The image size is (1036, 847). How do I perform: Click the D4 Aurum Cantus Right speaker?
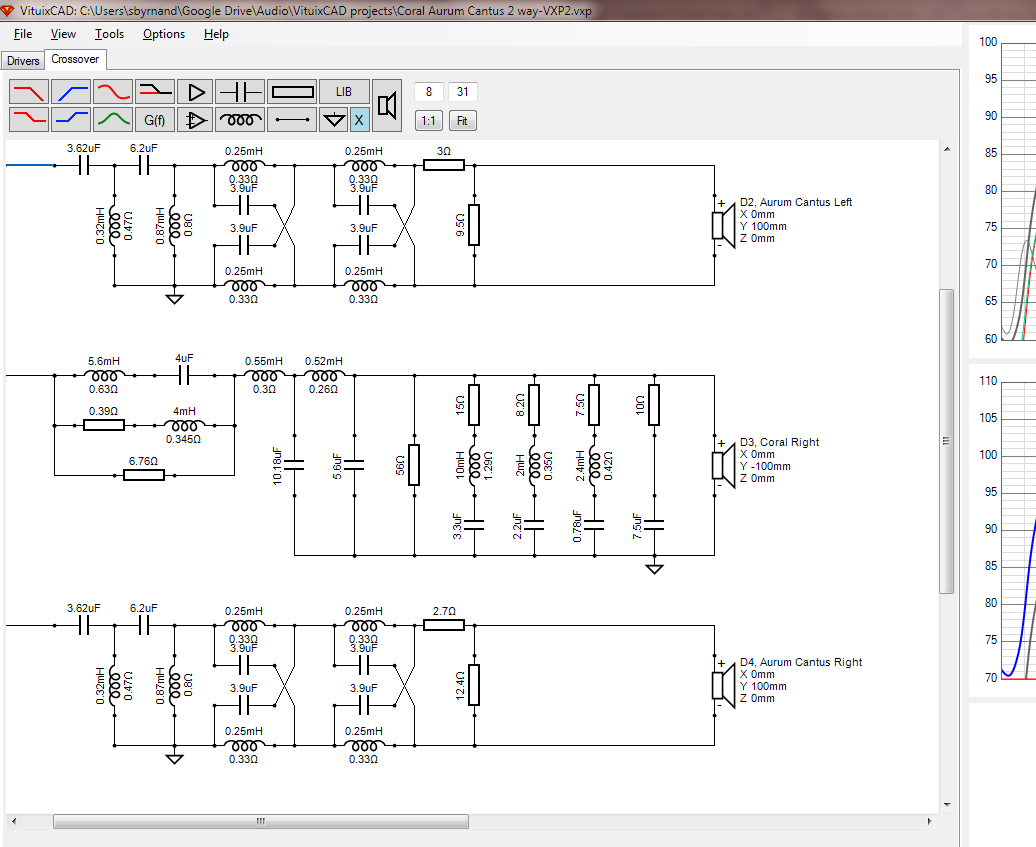724,685
